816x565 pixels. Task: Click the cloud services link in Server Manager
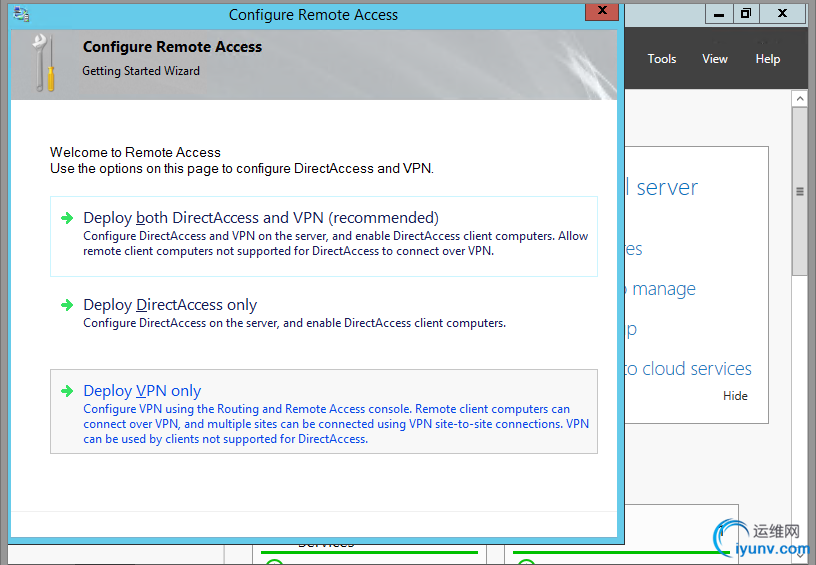[x=688, y=368]
